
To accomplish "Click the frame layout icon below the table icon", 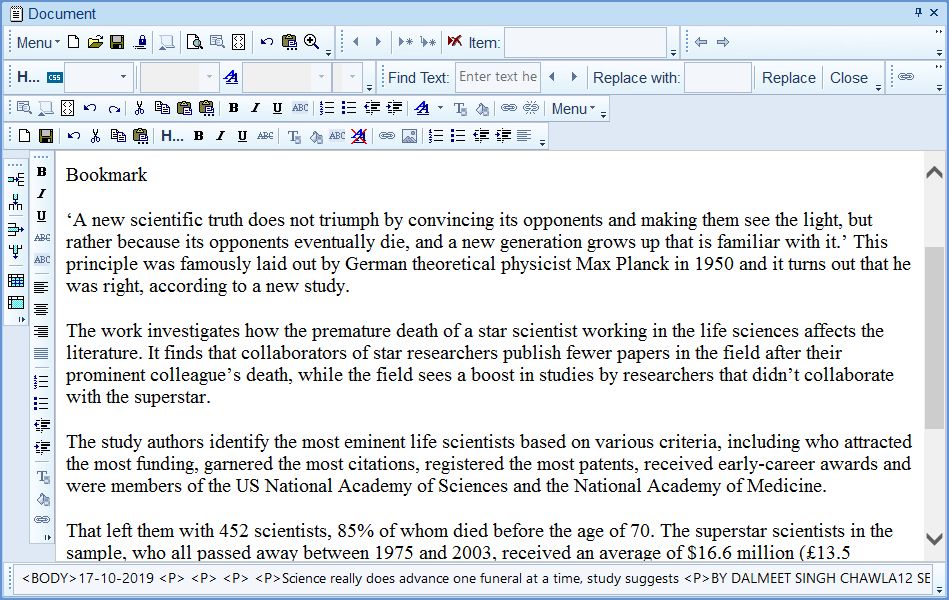I will [x=16, y=303].
